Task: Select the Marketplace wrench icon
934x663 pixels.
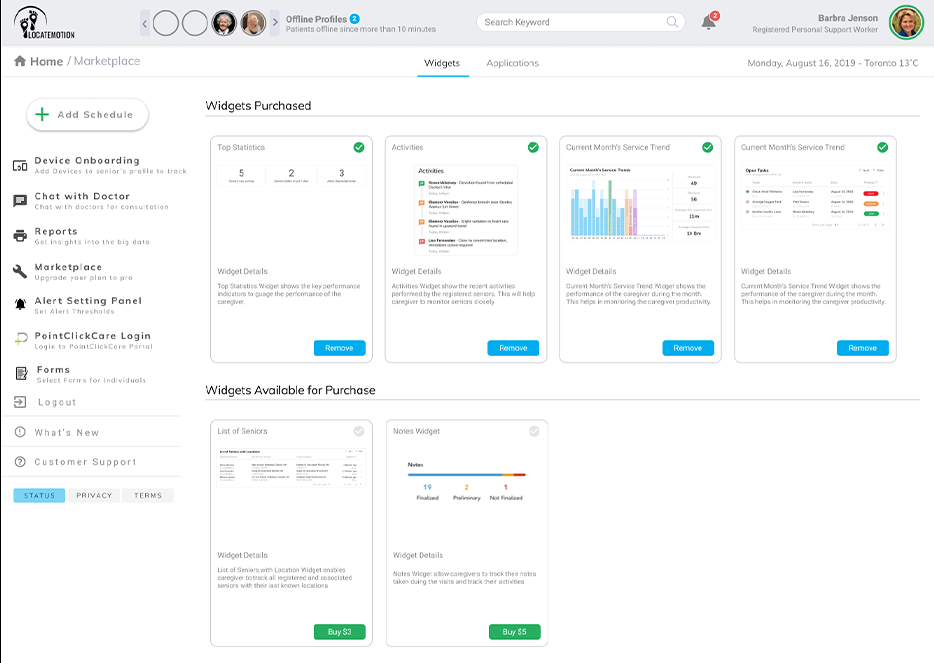Action: (x=20, y=271)
